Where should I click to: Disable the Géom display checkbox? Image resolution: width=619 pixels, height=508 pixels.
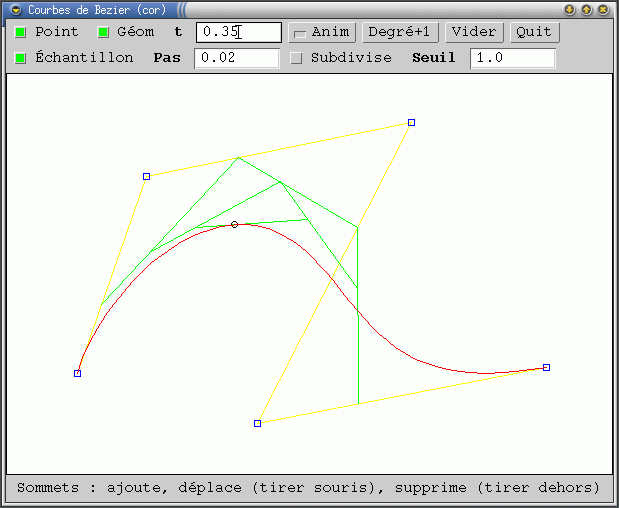(103, 32)
